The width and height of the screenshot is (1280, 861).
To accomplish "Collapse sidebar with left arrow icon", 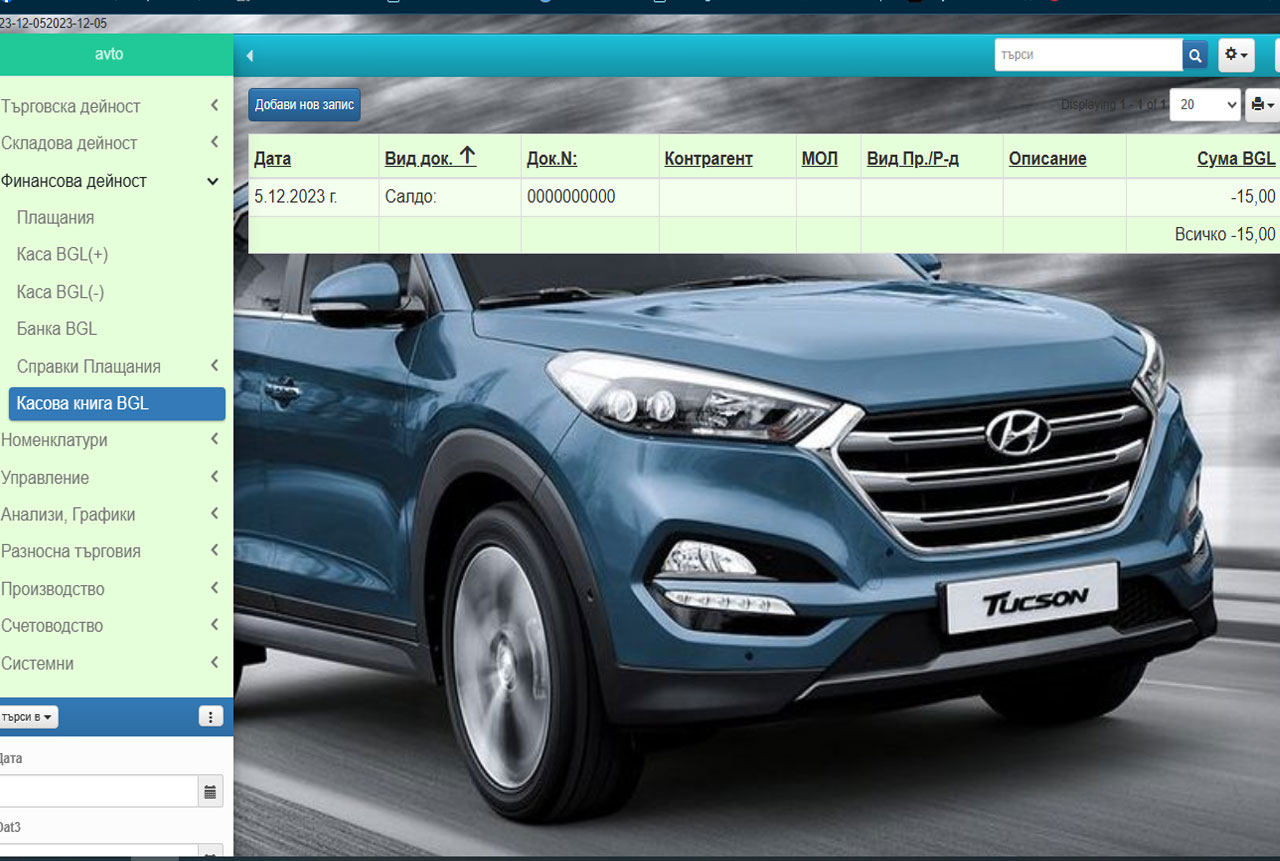I will 249,56.
